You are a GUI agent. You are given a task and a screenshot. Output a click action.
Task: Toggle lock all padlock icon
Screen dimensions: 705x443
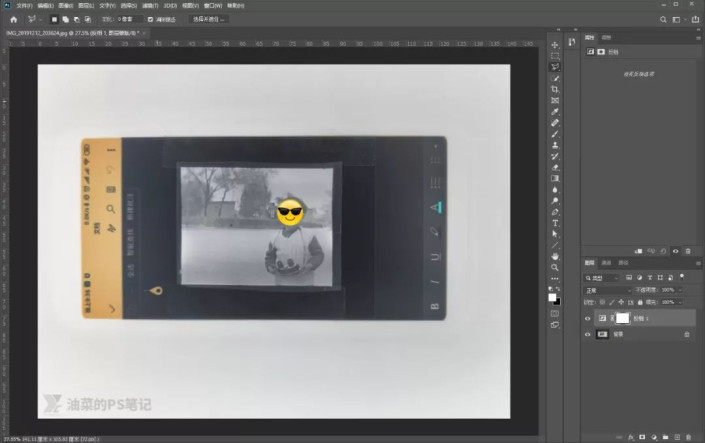[640, 302]
